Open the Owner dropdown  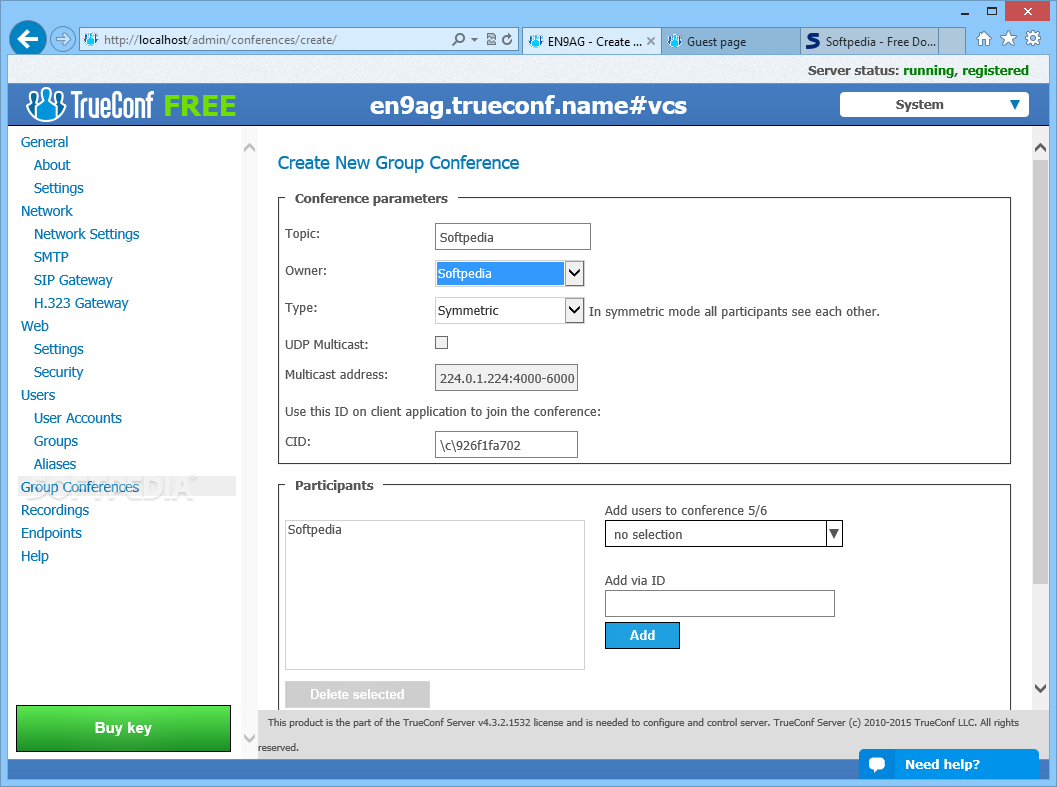click(574, 273)
